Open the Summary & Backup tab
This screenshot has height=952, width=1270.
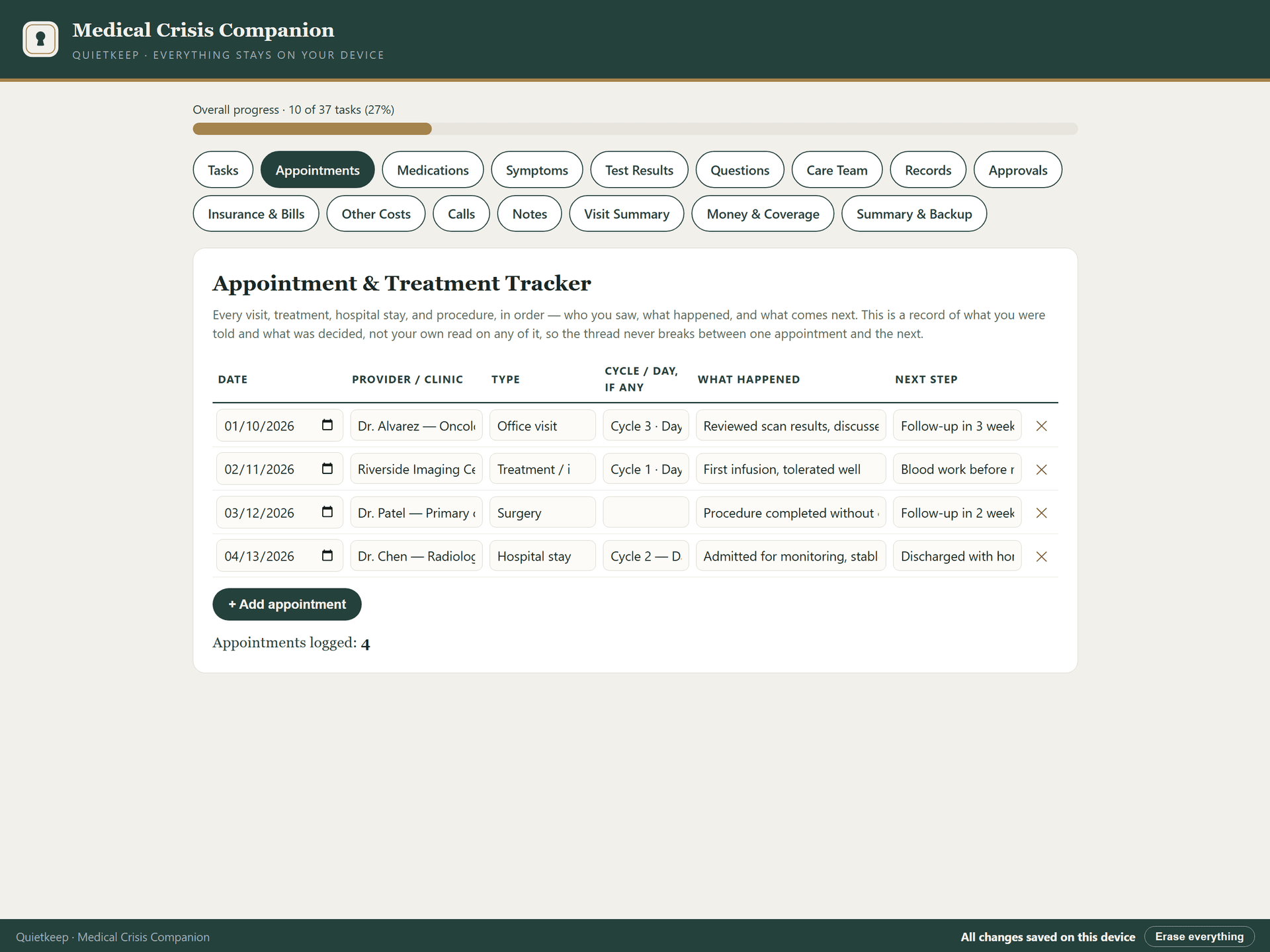[x=914, y=214]
